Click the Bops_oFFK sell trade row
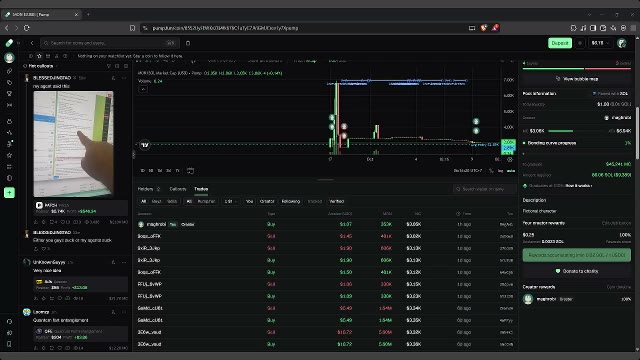The image size is (640, 360). pyautogui.click(x=325, y=236)
